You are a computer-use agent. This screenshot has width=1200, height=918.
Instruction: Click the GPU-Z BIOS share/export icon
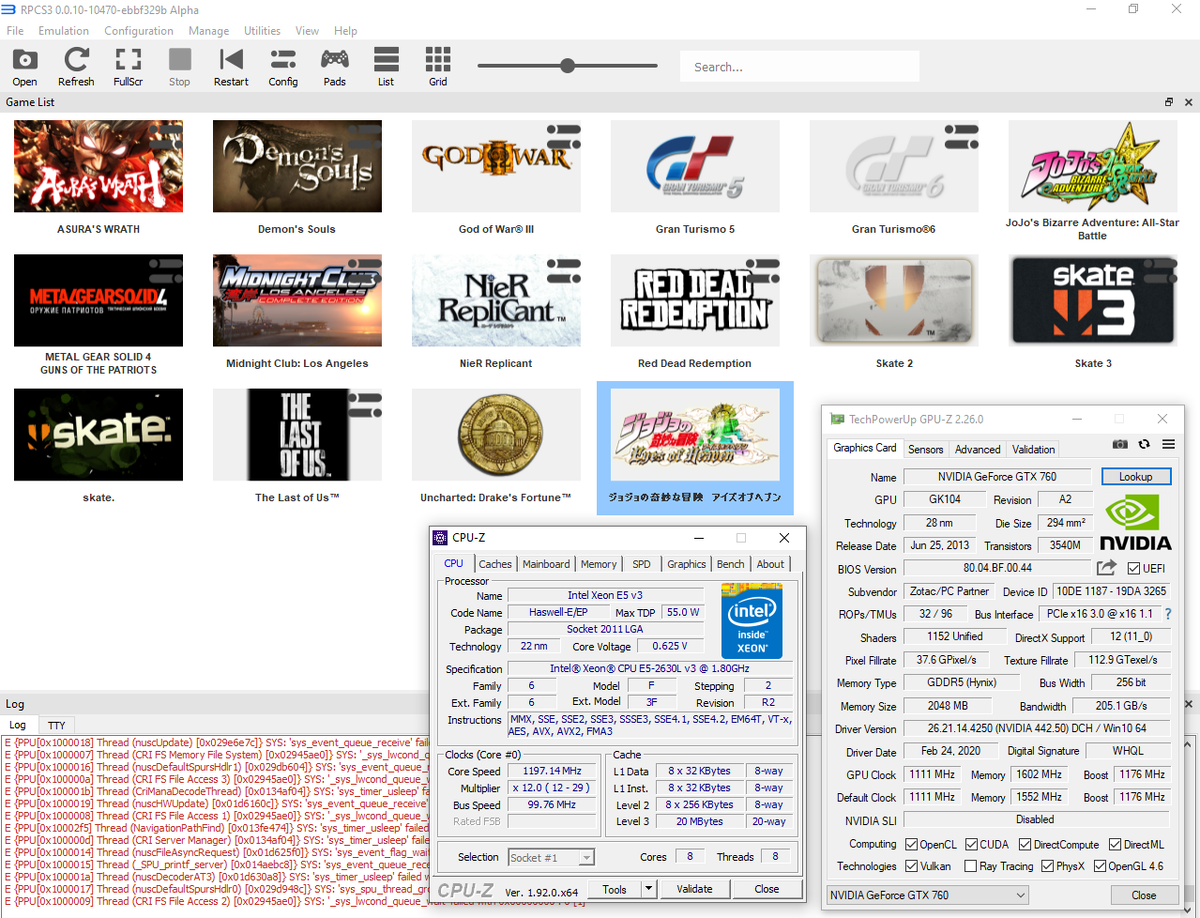click(x=1106, y=568)
